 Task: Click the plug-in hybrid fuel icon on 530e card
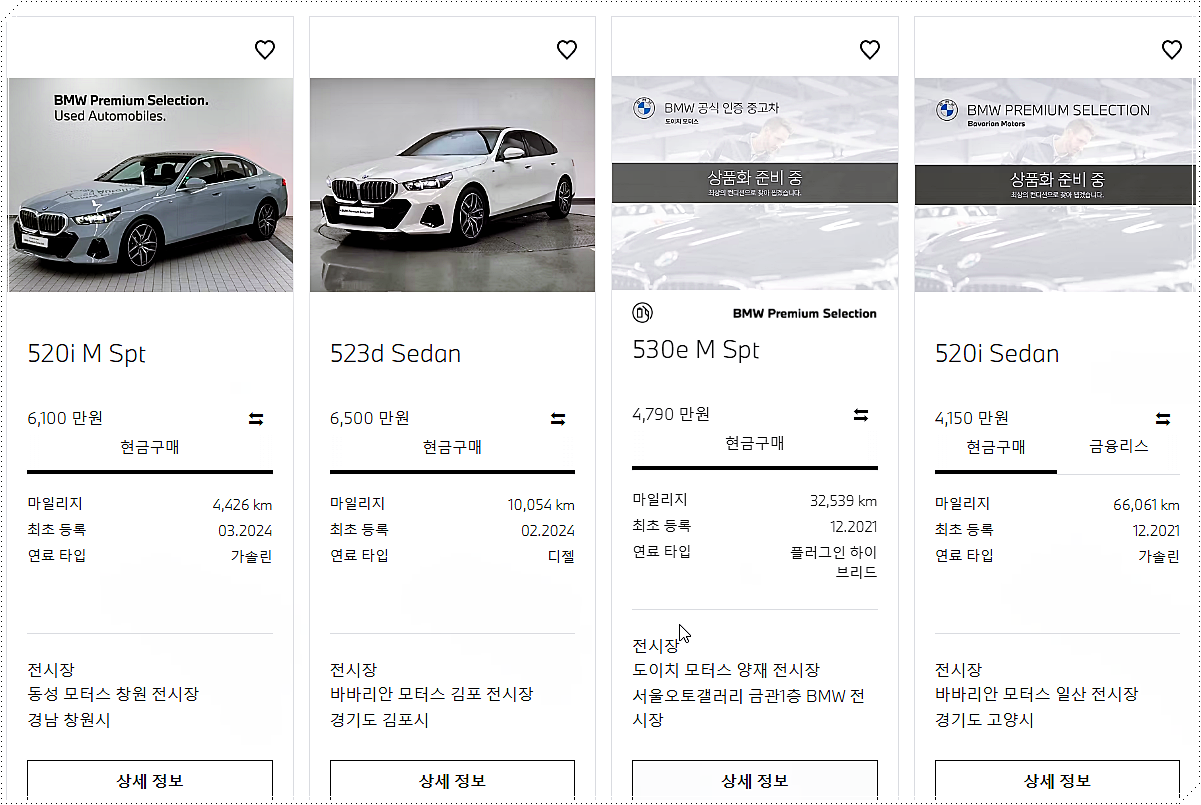642,313
